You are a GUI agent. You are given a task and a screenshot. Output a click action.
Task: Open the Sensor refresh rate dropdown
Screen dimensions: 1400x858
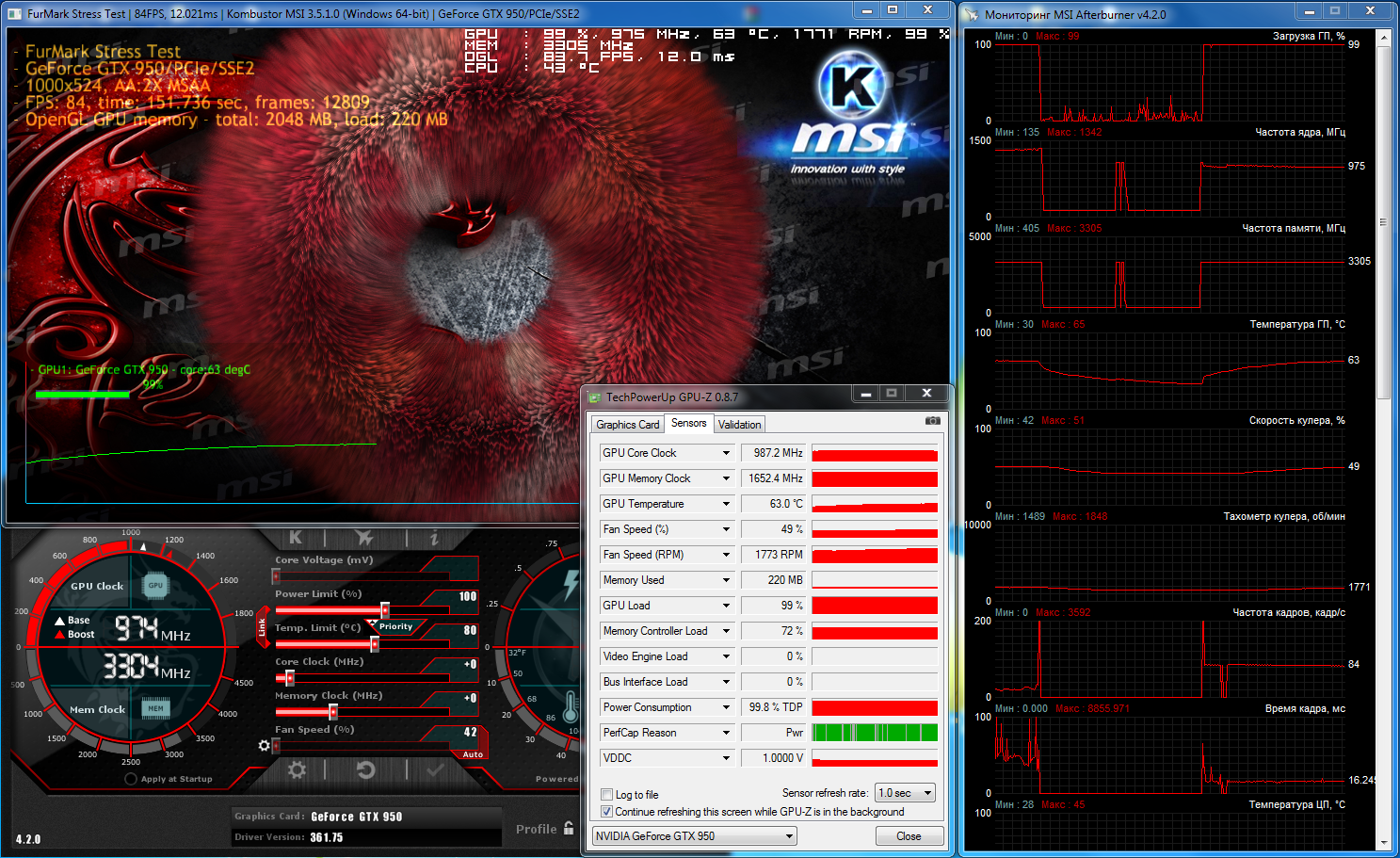pyautogui.click(x=905, y=793)
